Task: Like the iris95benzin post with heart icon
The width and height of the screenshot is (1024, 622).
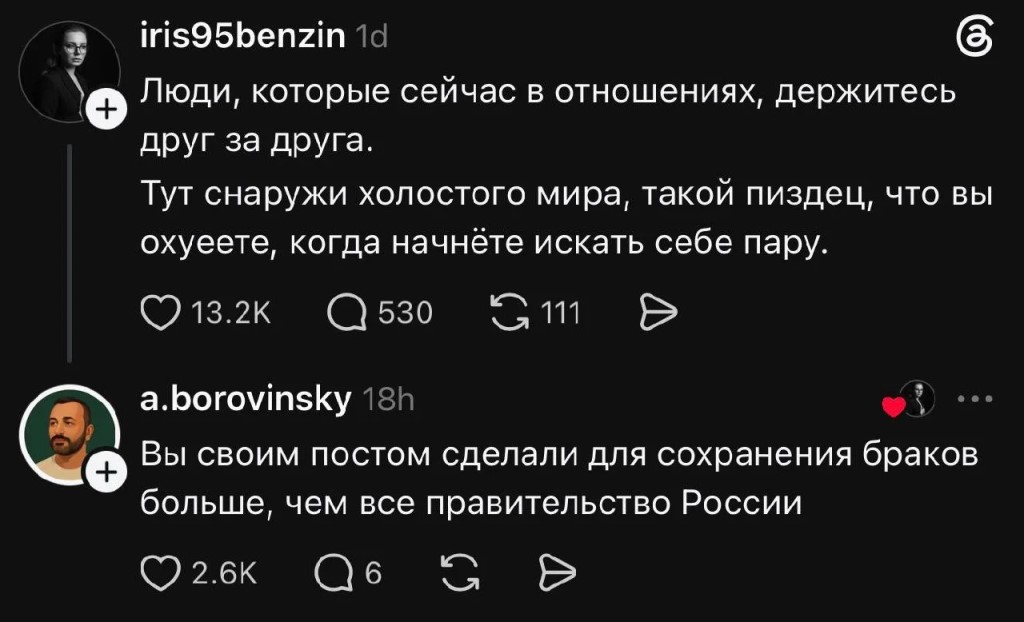Action: 161,313
